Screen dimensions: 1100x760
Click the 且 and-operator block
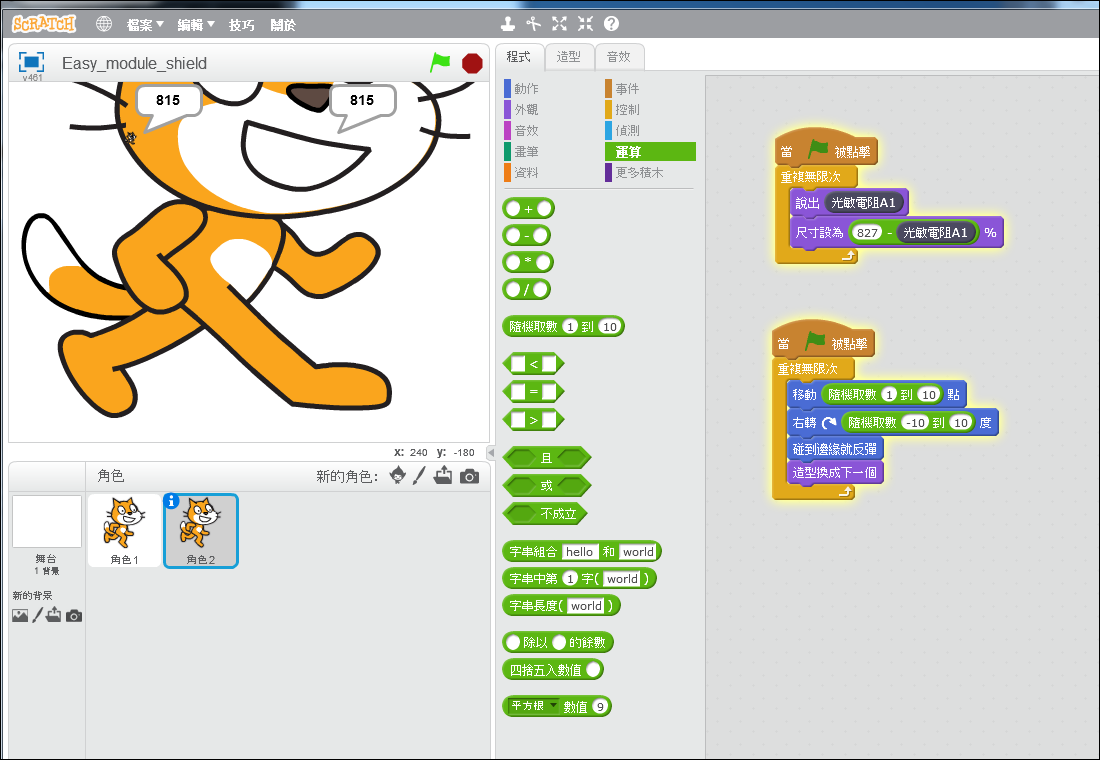[546, 458]
